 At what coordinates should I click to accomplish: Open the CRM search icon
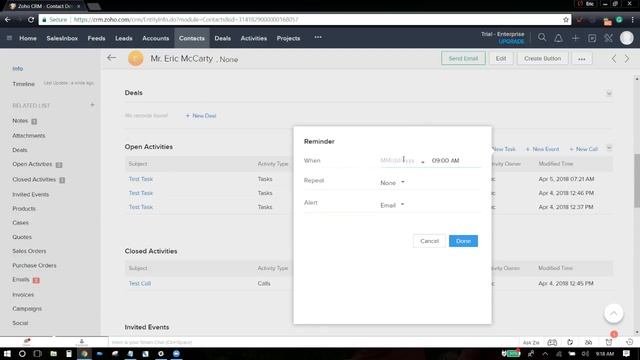click(542, 38)
